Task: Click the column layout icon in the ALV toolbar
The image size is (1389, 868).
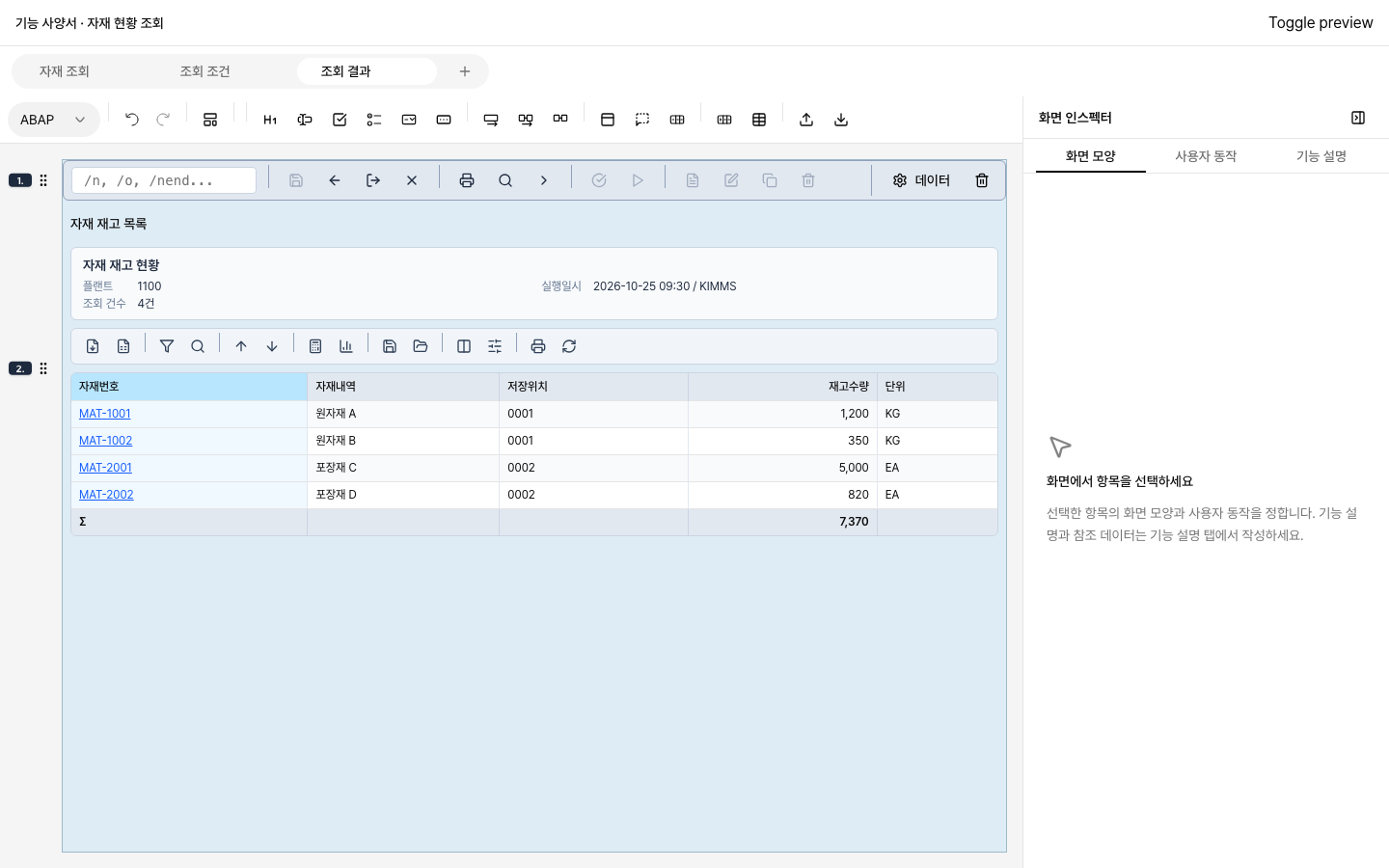Action: tap(464, 346)
